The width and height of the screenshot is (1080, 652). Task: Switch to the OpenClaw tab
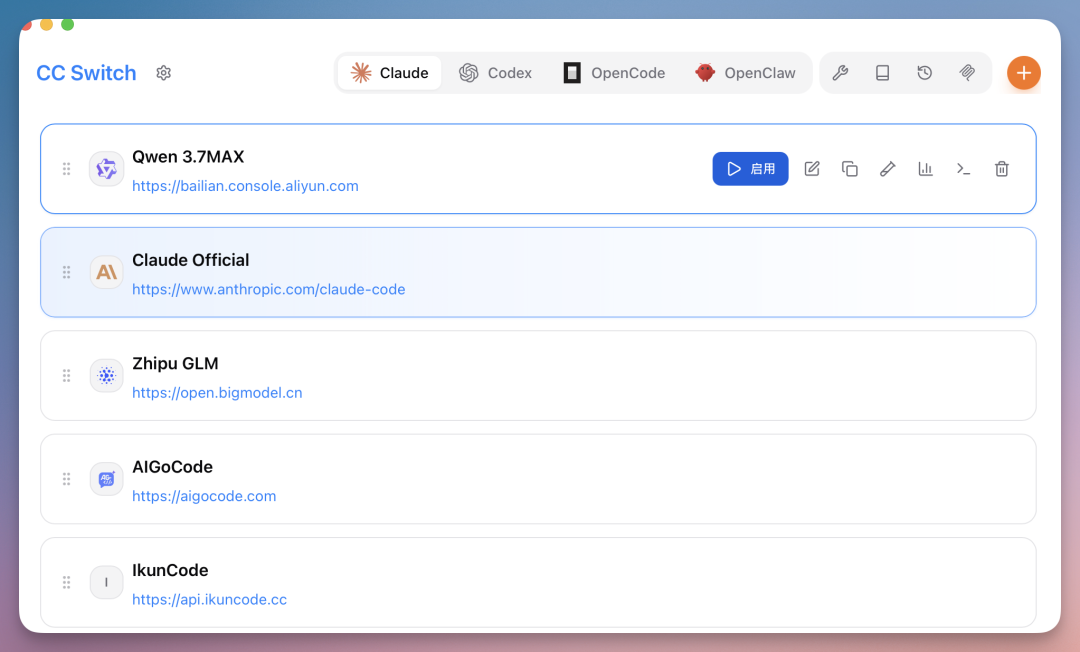(x=745, y=73)
